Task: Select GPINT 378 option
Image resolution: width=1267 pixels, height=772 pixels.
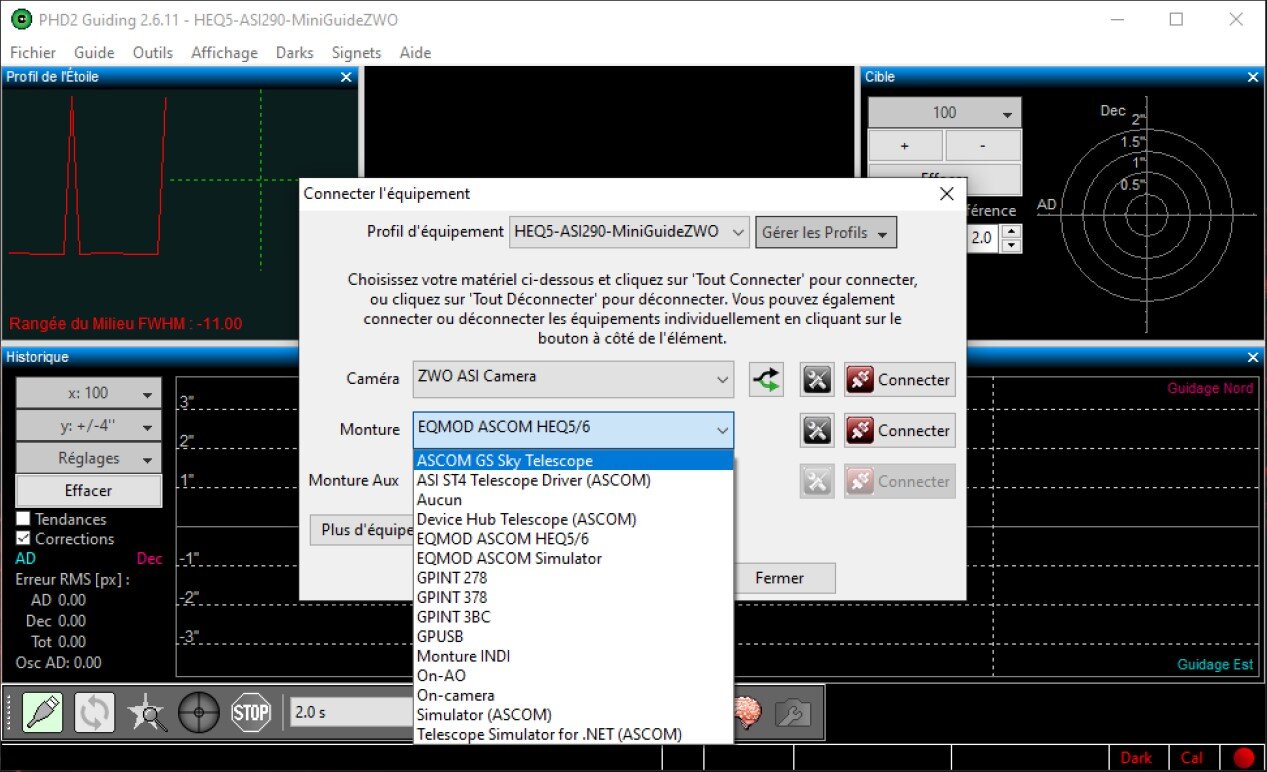Action: [x=573, y=597]
